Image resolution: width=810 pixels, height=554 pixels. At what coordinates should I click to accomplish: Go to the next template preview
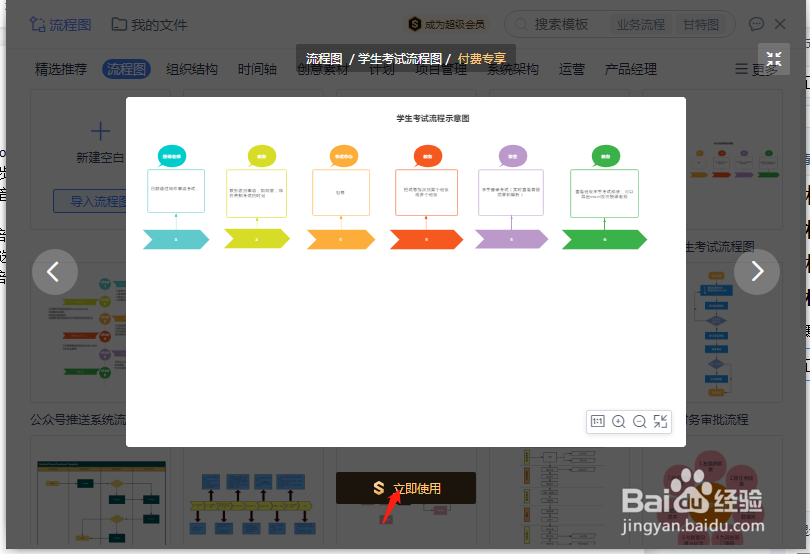tap(757, 272)
